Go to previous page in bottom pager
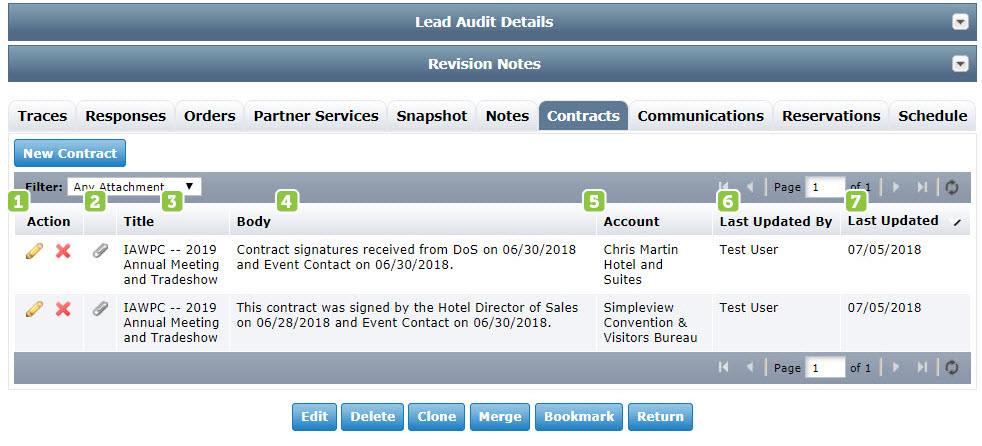Screen dimensions: 982x446 [750, 368]
